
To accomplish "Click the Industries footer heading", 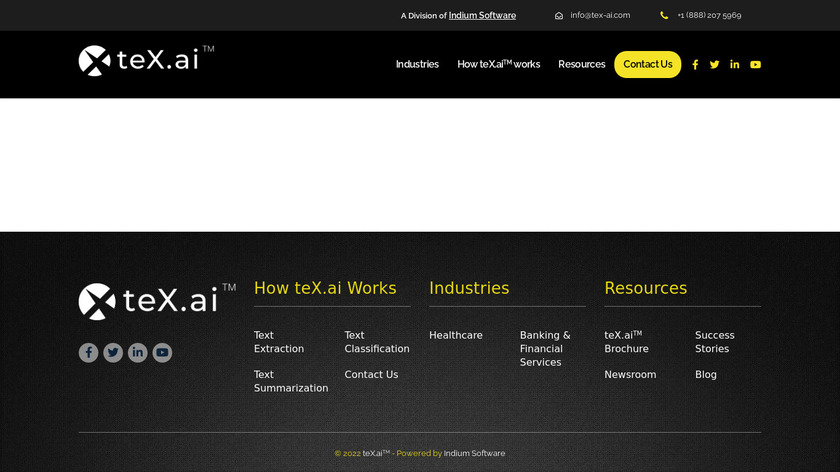I will point(469,288).
